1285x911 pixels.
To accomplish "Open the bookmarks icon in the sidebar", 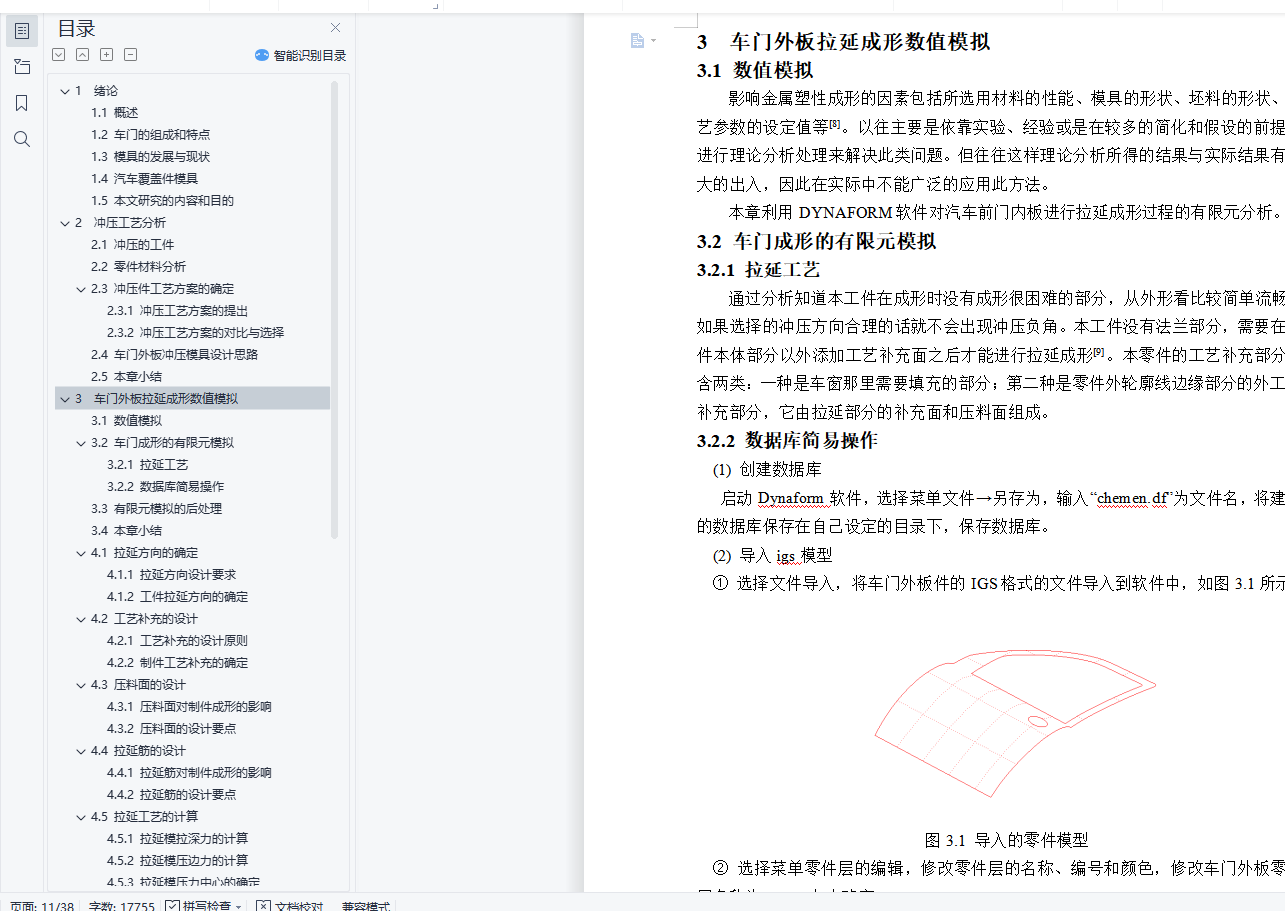I will (x=22, y=103).
